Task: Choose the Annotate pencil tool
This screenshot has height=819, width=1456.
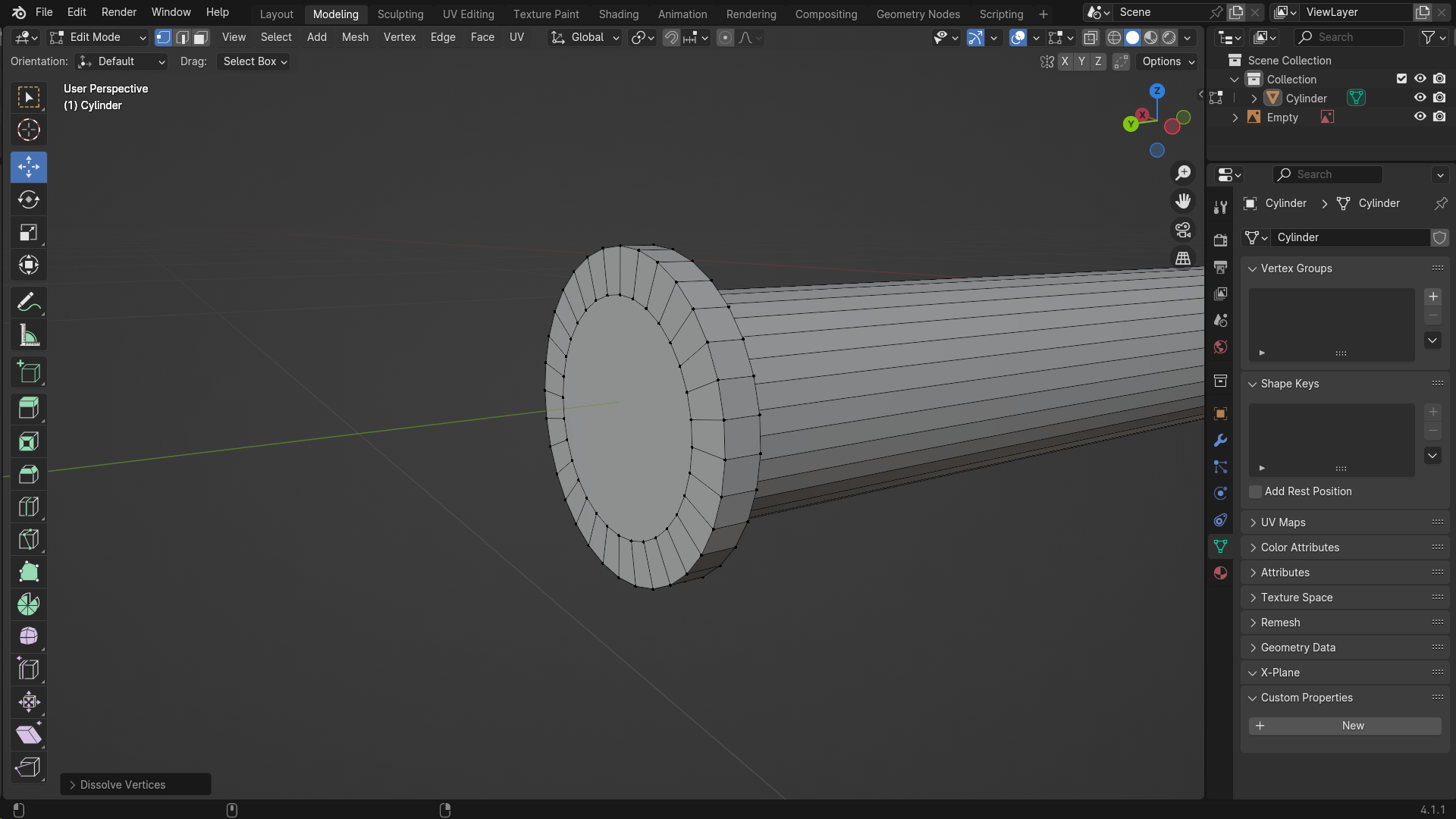Action: [29, 302]
